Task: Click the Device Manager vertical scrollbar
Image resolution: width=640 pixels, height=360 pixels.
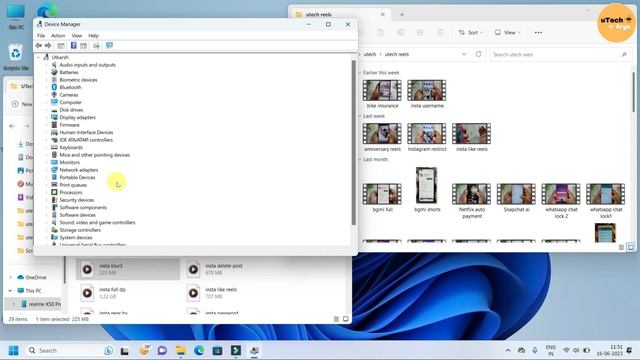Action: (353, 142)
